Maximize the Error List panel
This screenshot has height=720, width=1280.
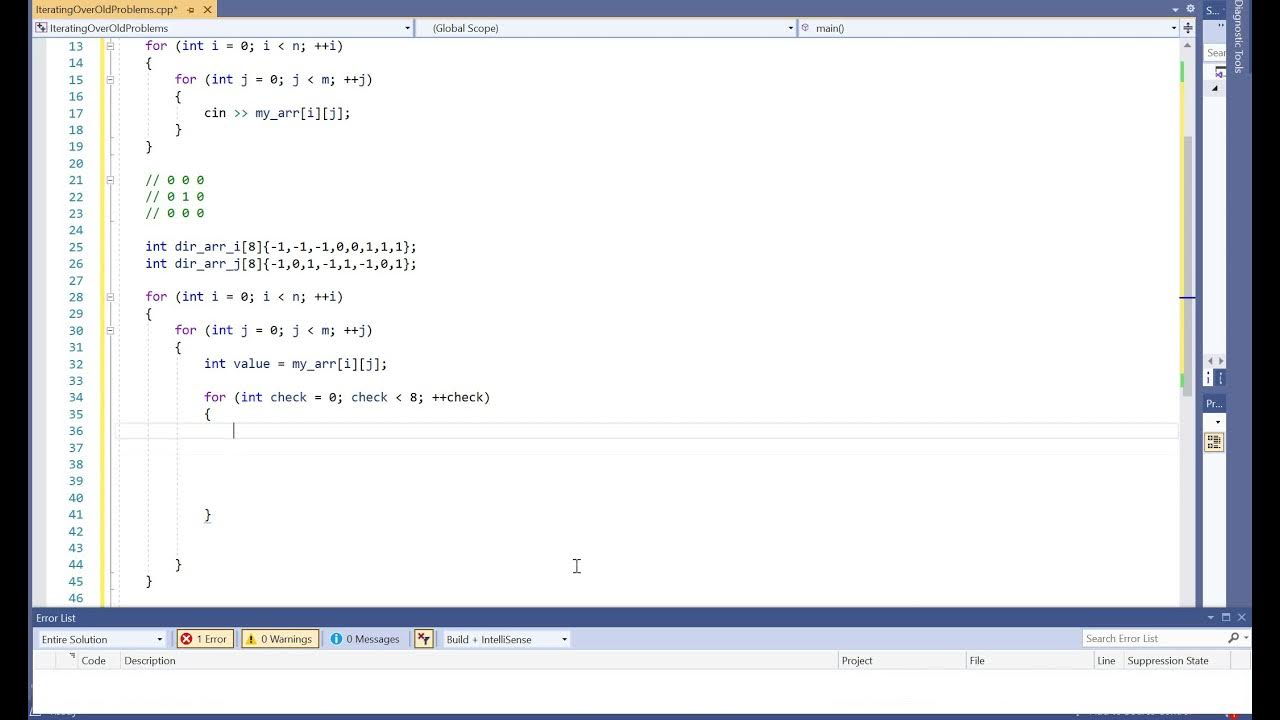coord(1226,618)
